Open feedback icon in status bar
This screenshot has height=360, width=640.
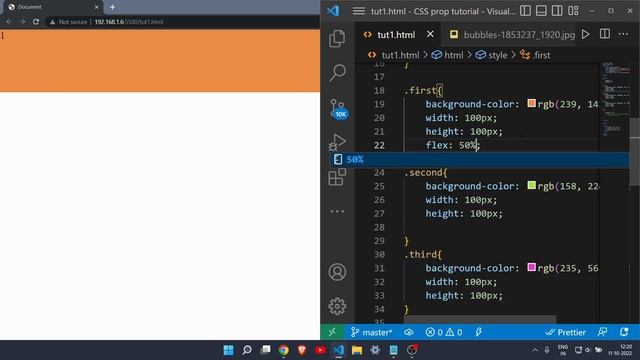click(x=602, y=332)
